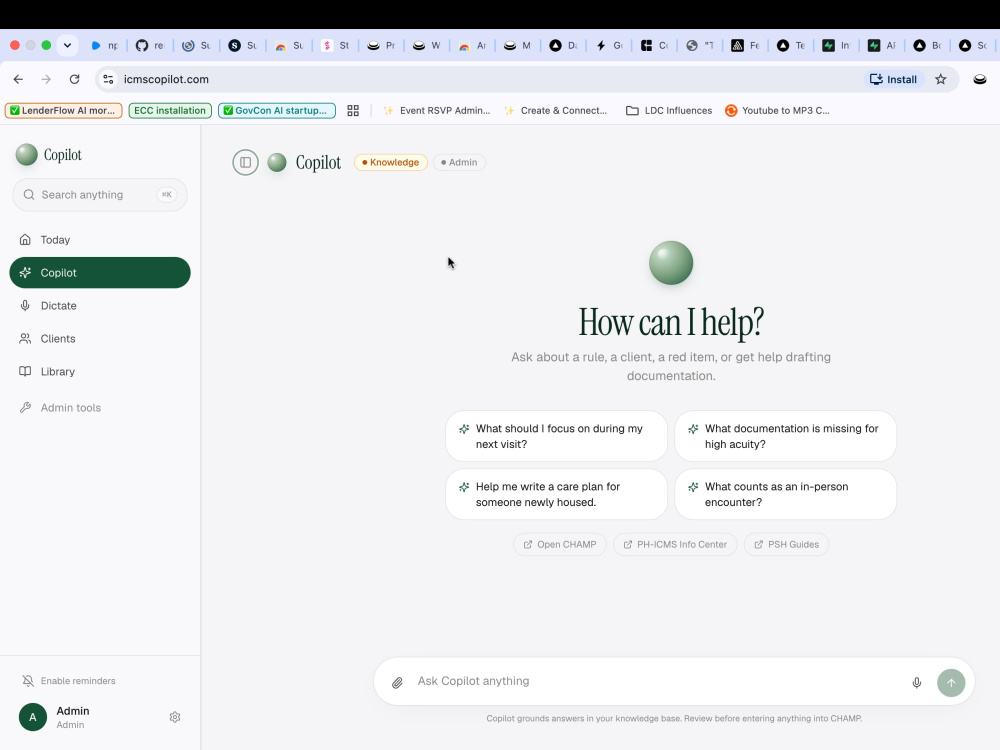The image size is (1000, 750).
Task: Send message with green arrow button
Action: (951, 682)
